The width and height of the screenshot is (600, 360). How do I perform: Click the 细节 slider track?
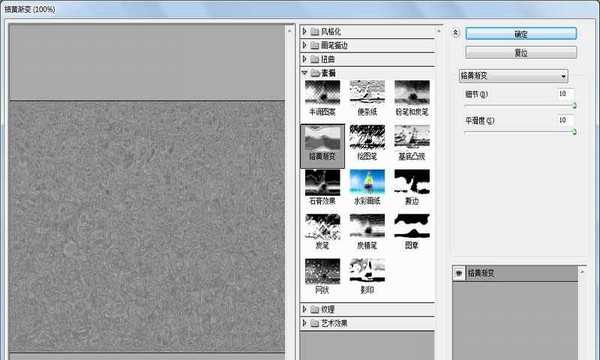(520, 105)
